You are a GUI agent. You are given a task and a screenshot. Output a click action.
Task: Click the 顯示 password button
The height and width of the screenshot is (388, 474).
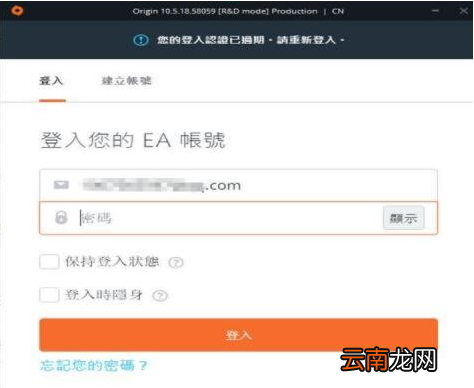[403, 218]
